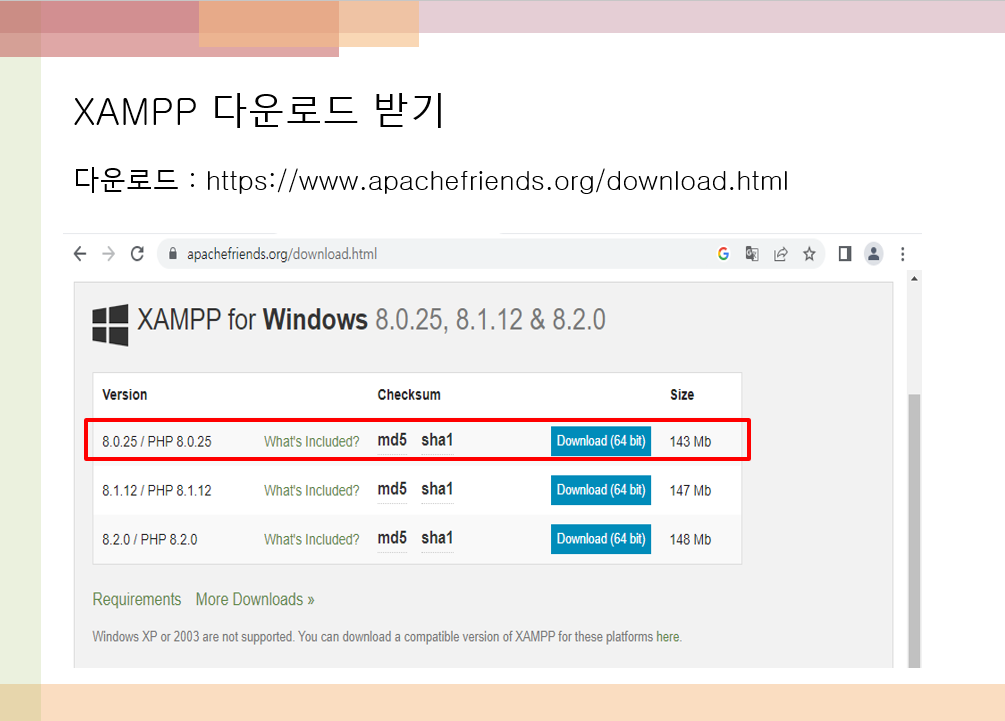
Task: Click the 143 Mb size value
Action: click(690, 442)
